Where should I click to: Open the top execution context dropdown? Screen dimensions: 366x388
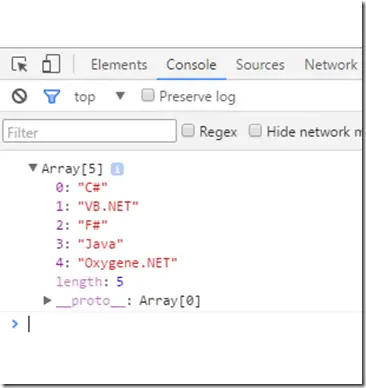(99, 97)
